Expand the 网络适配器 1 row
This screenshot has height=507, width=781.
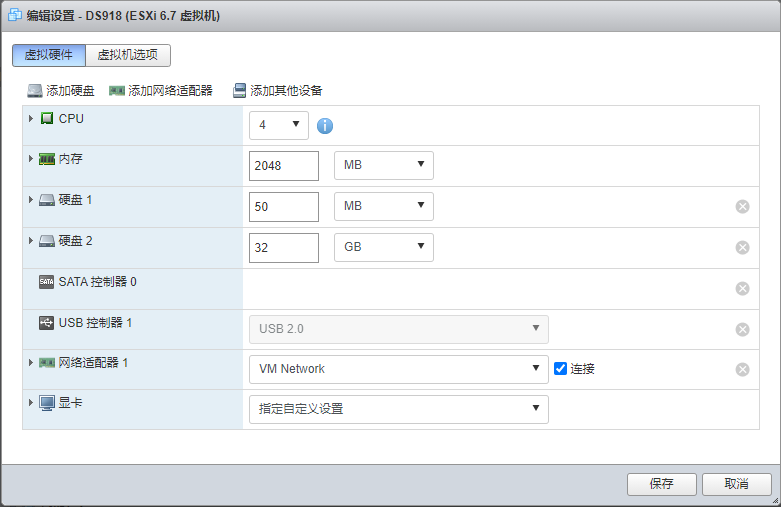[31, 363]
